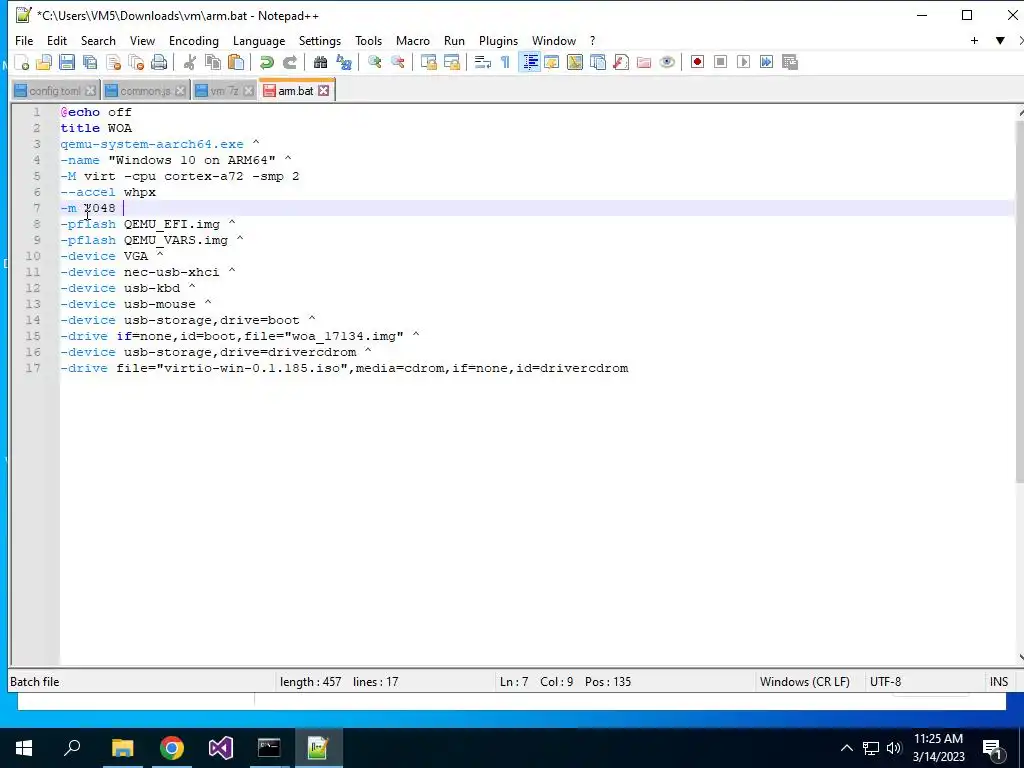The image size is (1024, 768).
Task: Click the Define your language icon
Action: coord(552,62)
